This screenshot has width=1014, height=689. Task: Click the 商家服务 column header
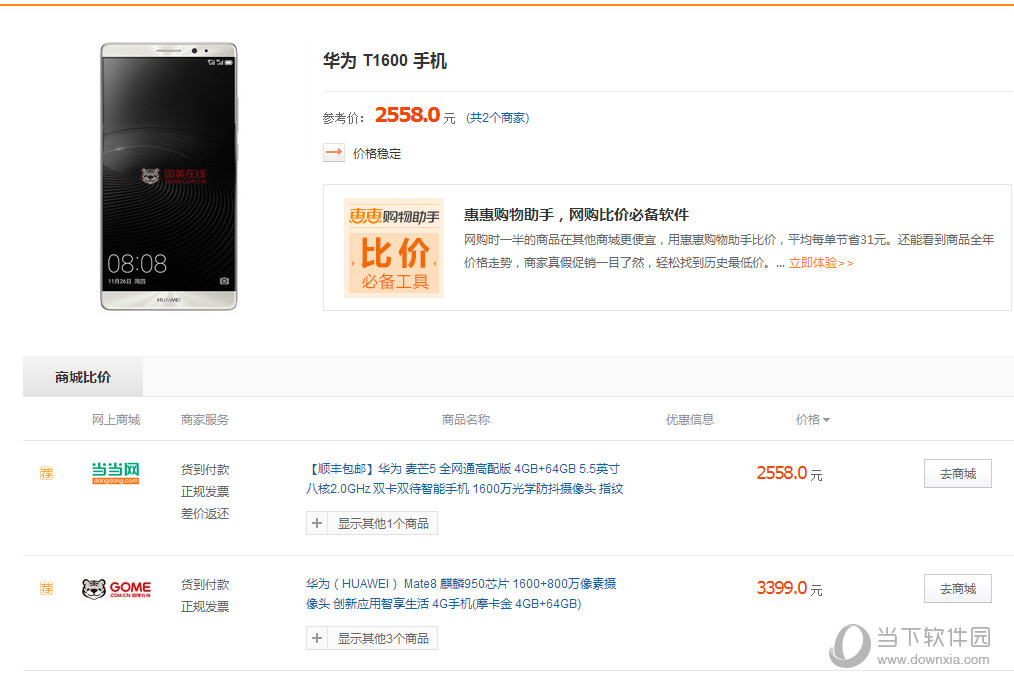[205, 419]
